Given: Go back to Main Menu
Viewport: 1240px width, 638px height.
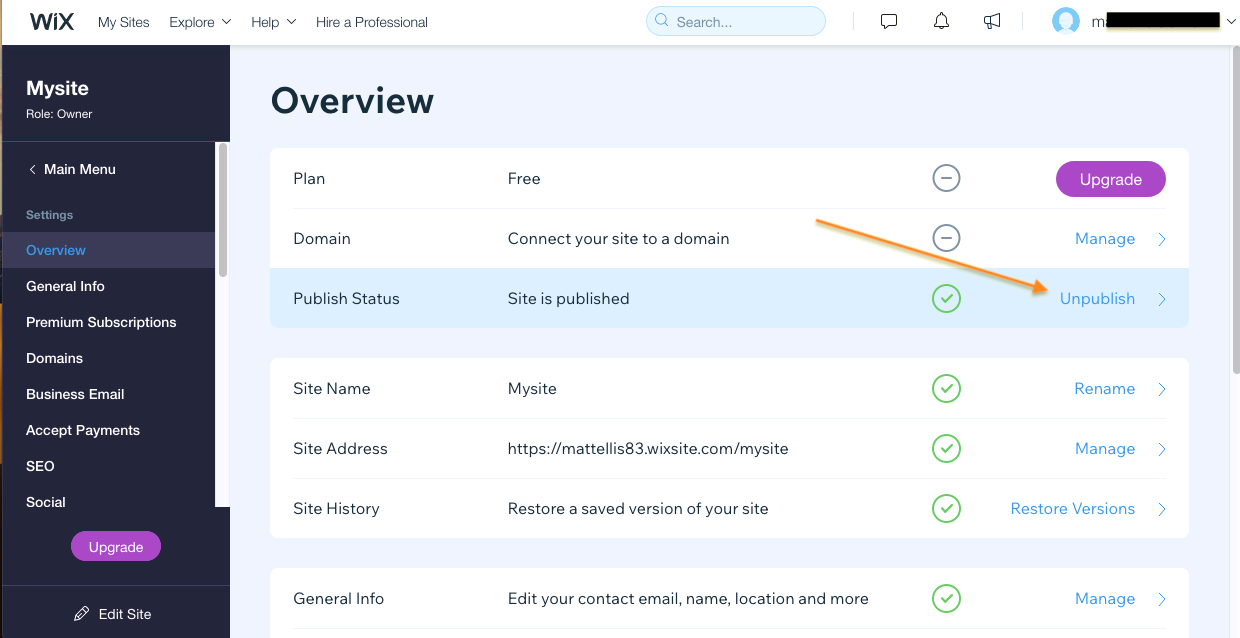Looking at the screenshot, I should [71, 169].
